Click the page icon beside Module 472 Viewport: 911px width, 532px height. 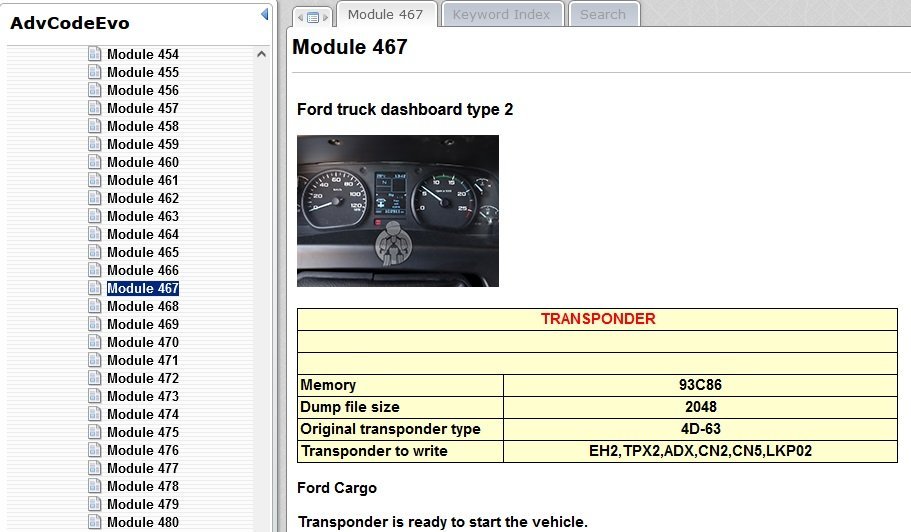tap(95, 378)
